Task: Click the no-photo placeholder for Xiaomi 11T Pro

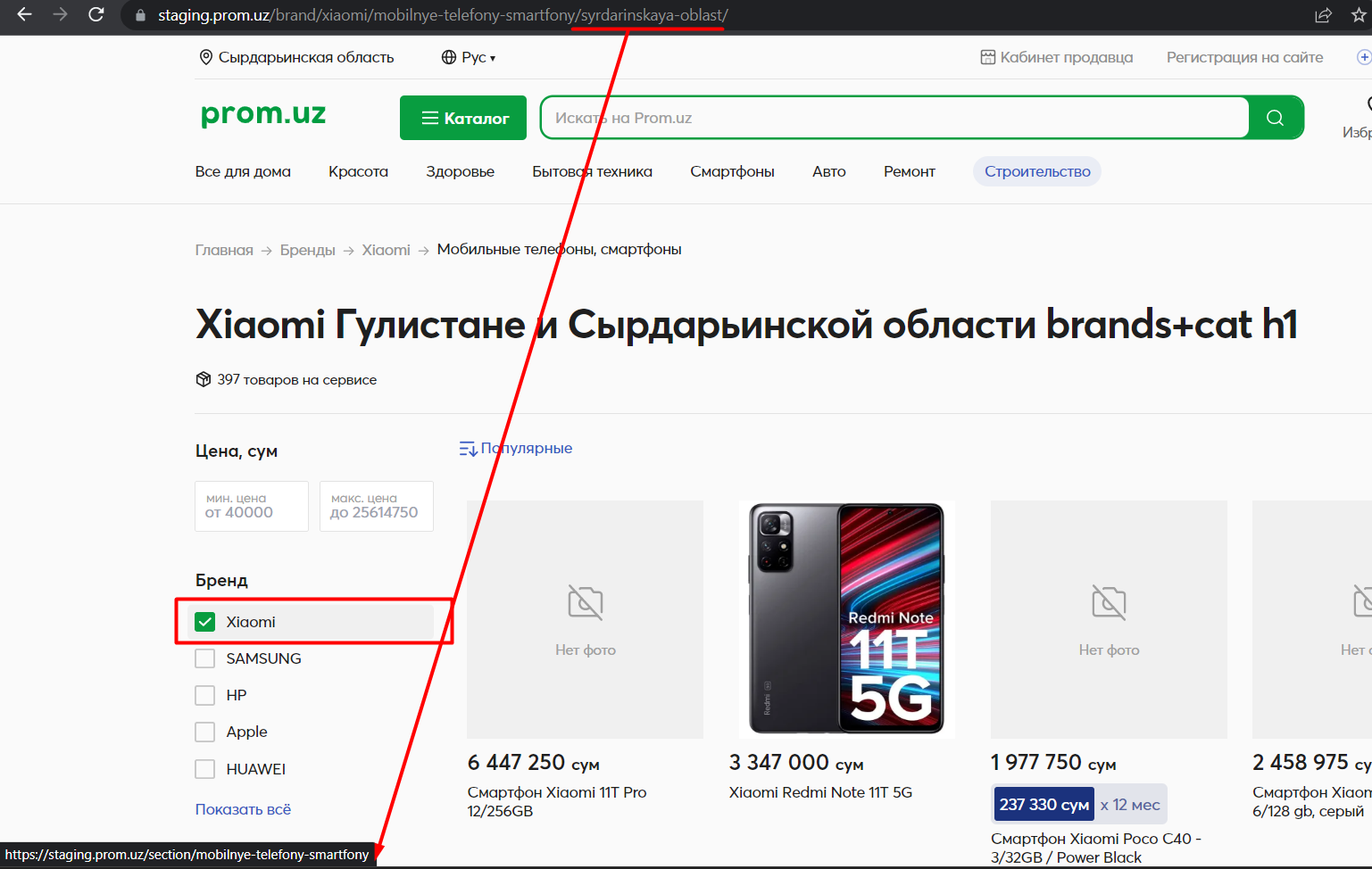Action: point(585,619)
